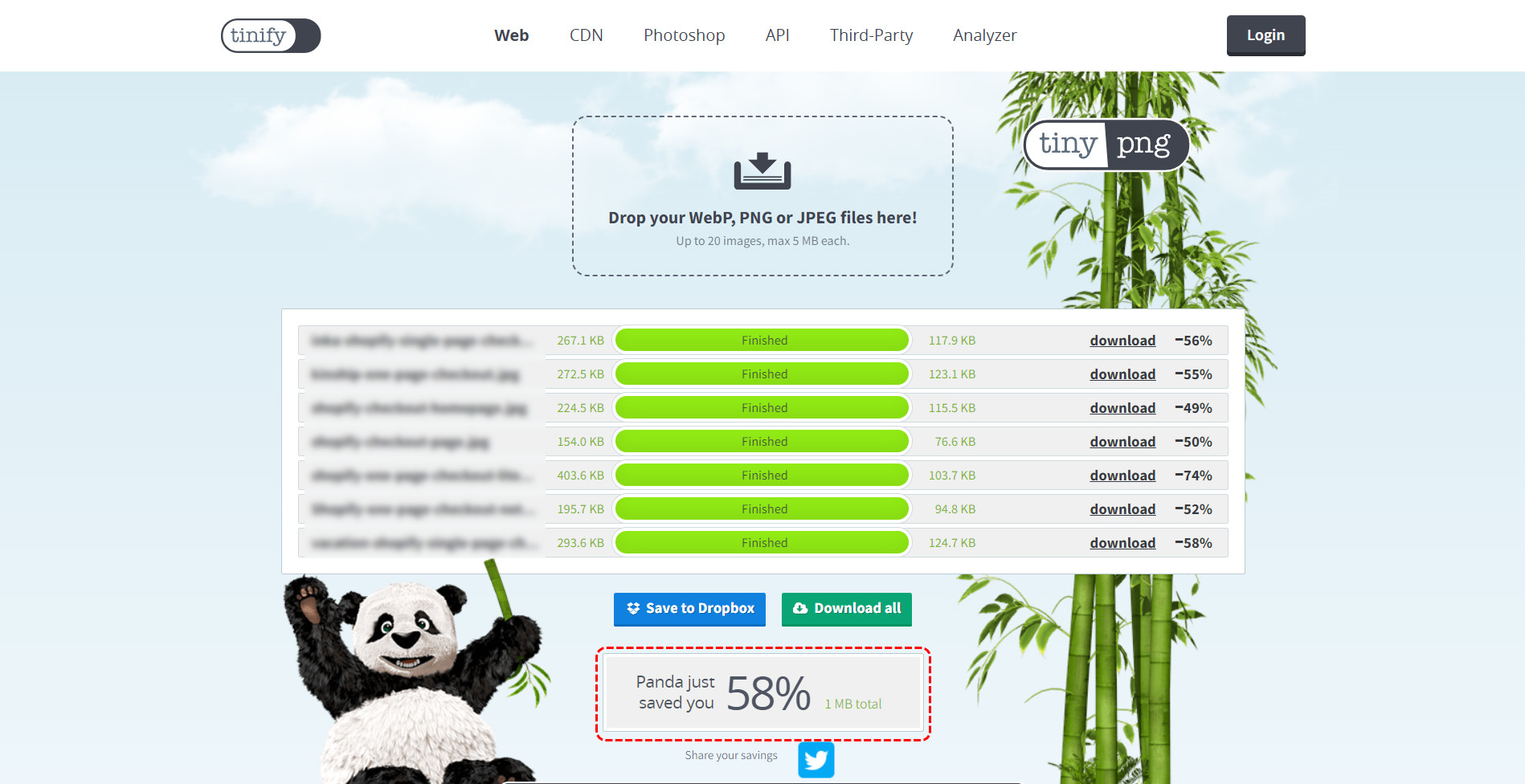
Task: Open the API navigation item
Action: pos(777,35)
